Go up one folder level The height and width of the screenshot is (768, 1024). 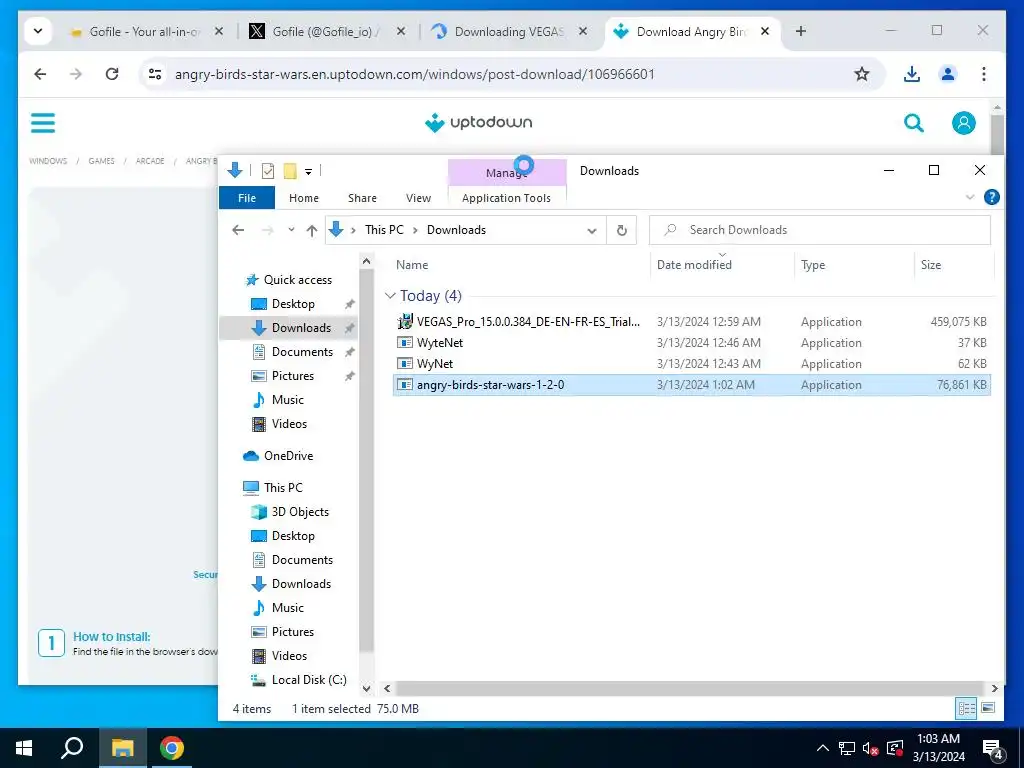(312, 230)
